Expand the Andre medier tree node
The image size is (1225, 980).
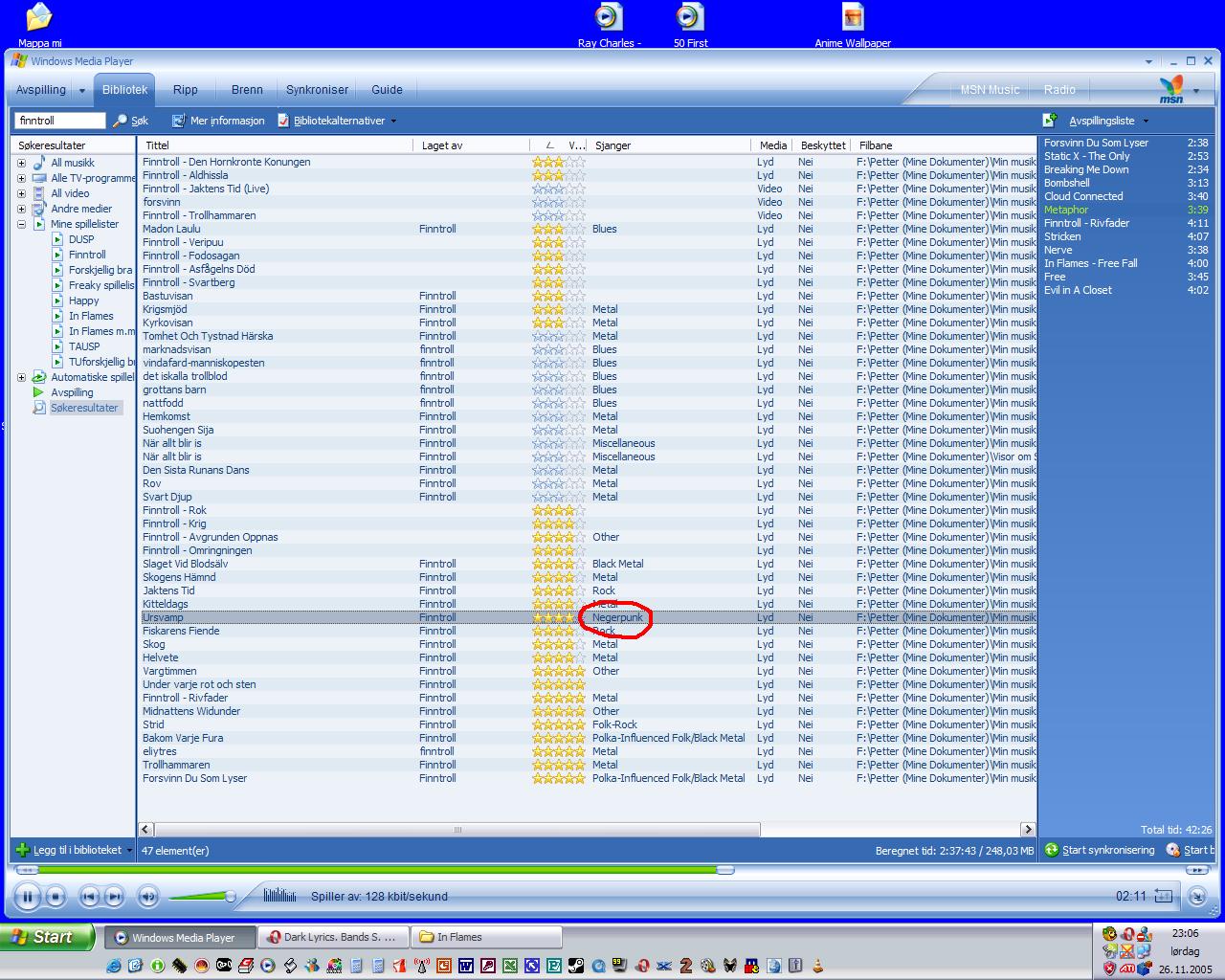pos(21,209)
